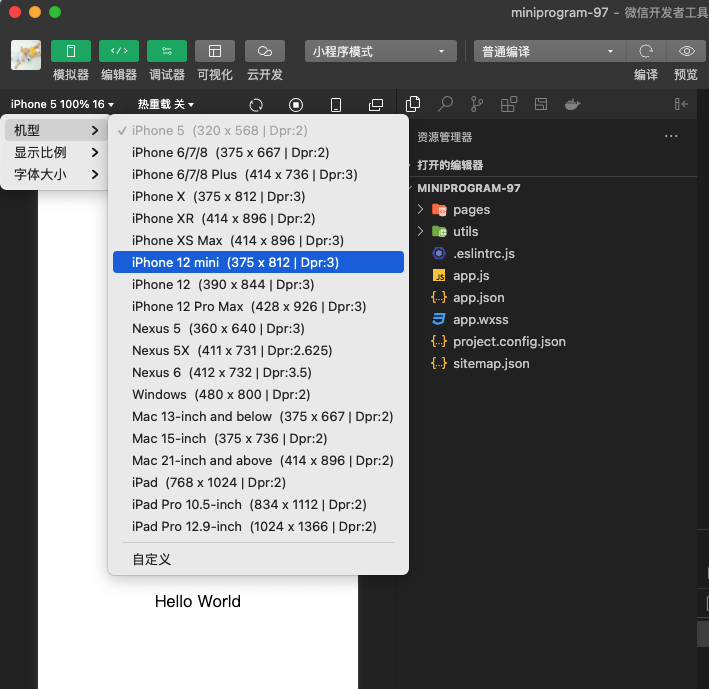This screenshot has width=709, height=689.
Task: Open the hot reload (热重载 关) dropdown
Action: tap(165, 104)
